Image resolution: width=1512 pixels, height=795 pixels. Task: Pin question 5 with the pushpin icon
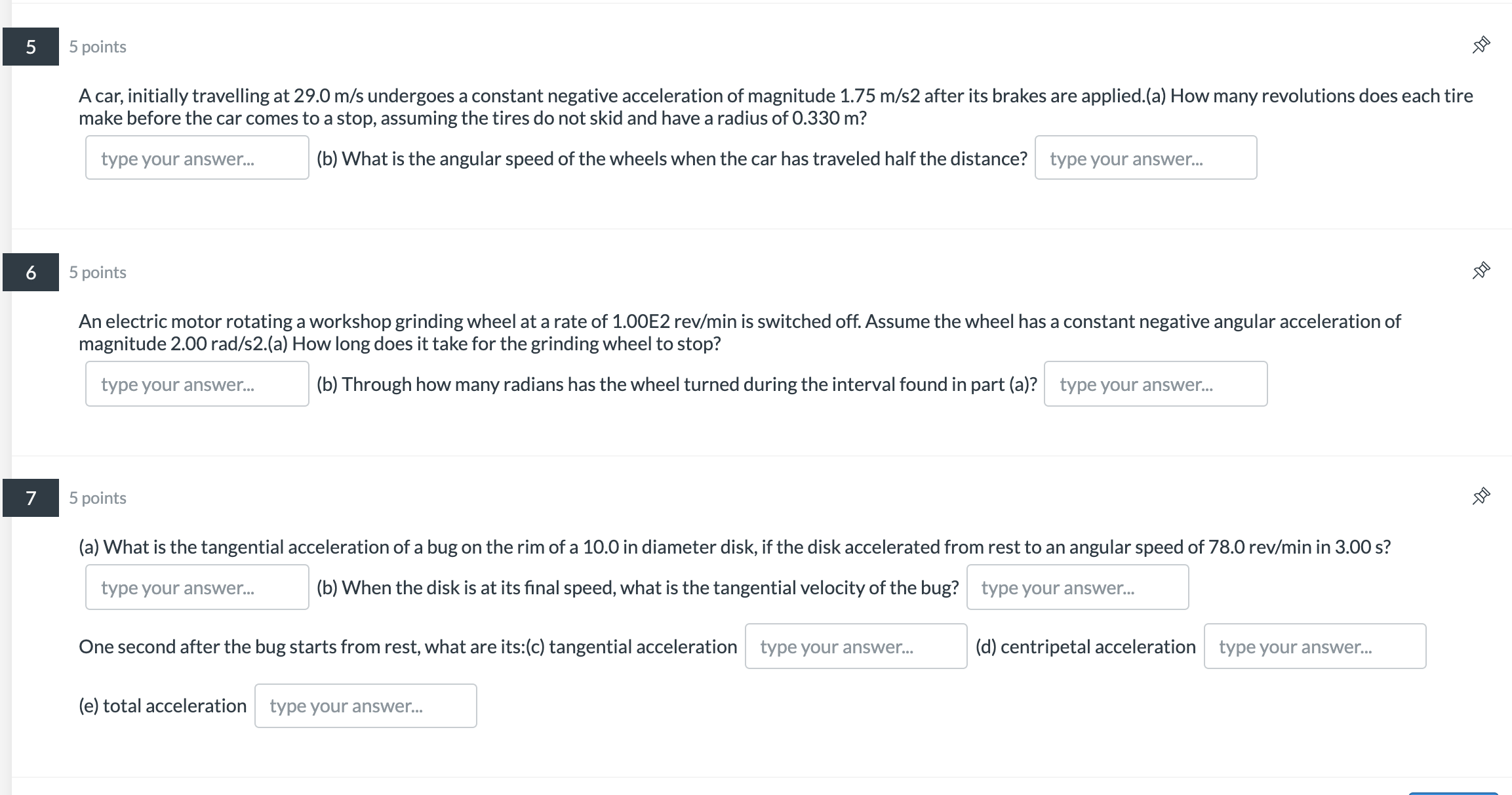(x=1481, y=45)
